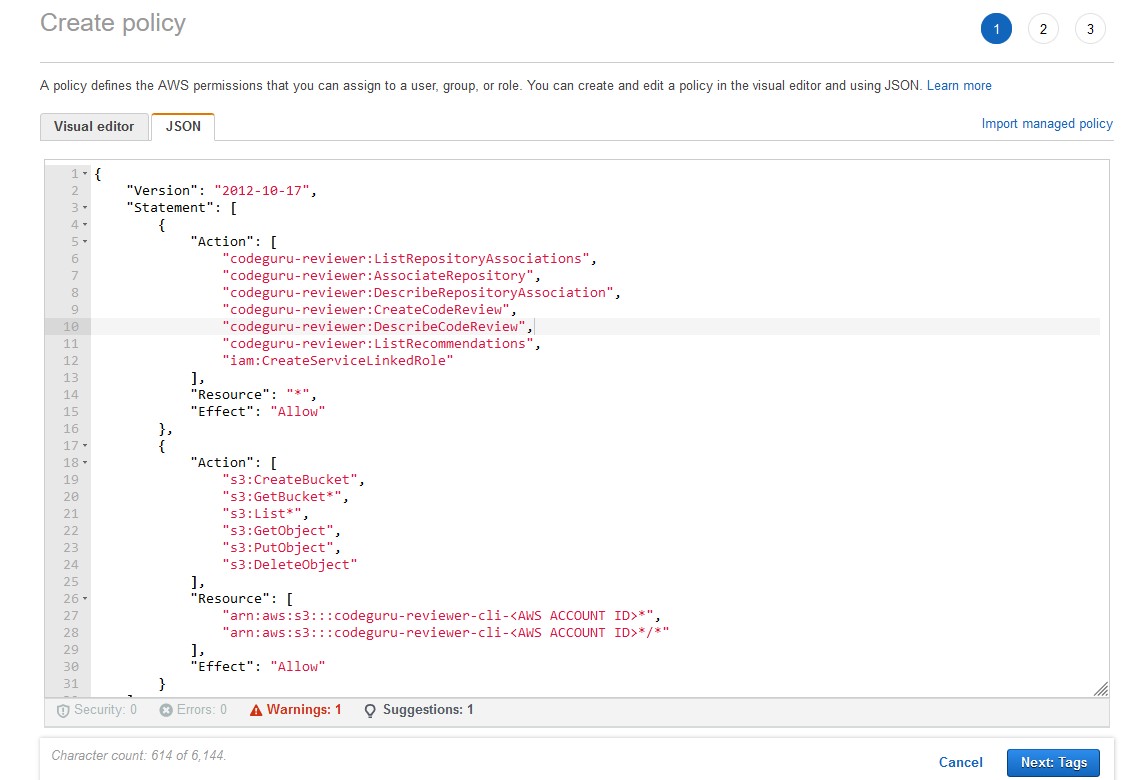Click "codeguru-reviewer:CreateCodeReview" on line 9
The height and width of the screenshot is (780, 1125).
(366, 309)
